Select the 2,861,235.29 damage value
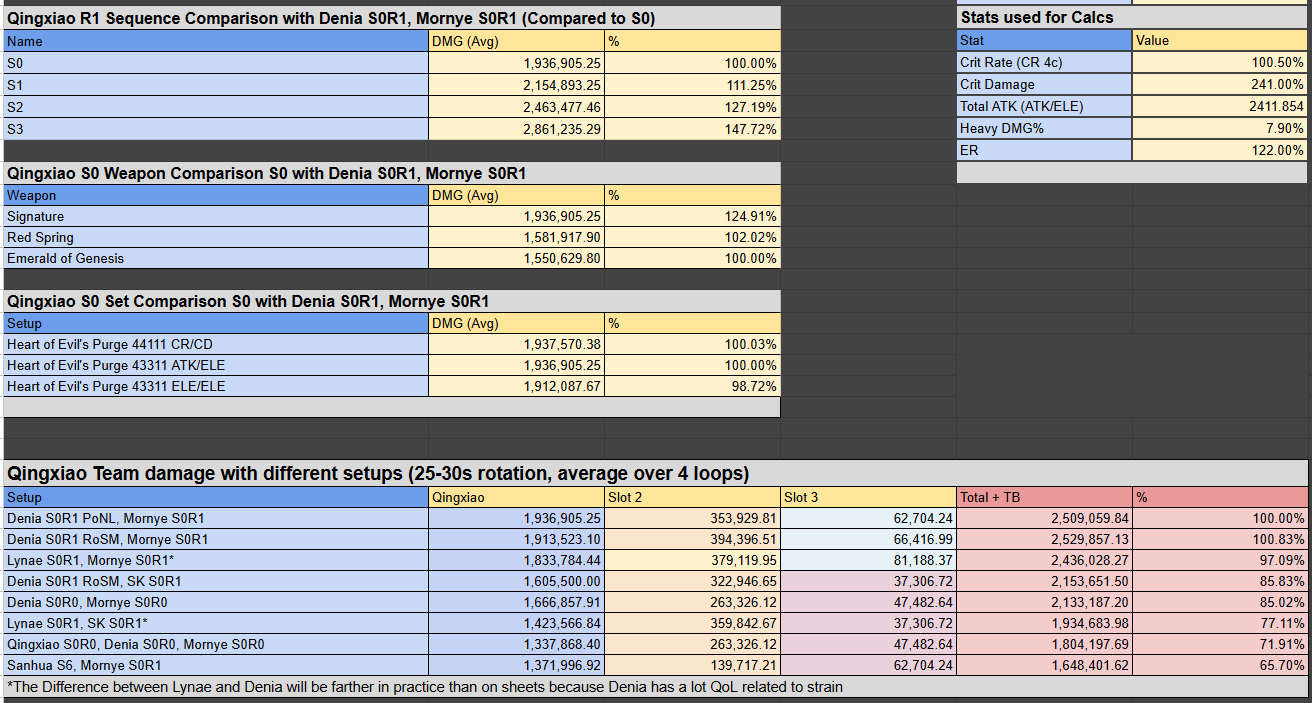 517,129
